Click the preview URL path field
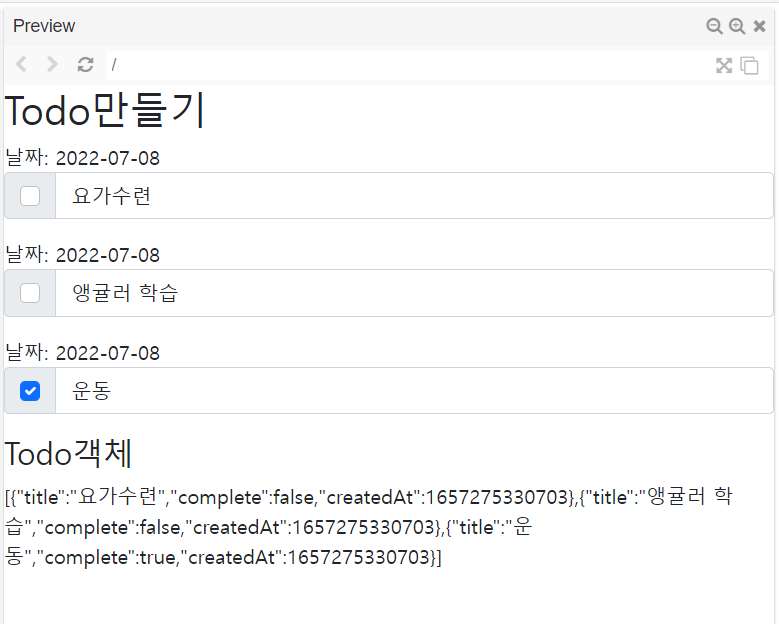Screen dimensions: 779x624 click(400, 65)
